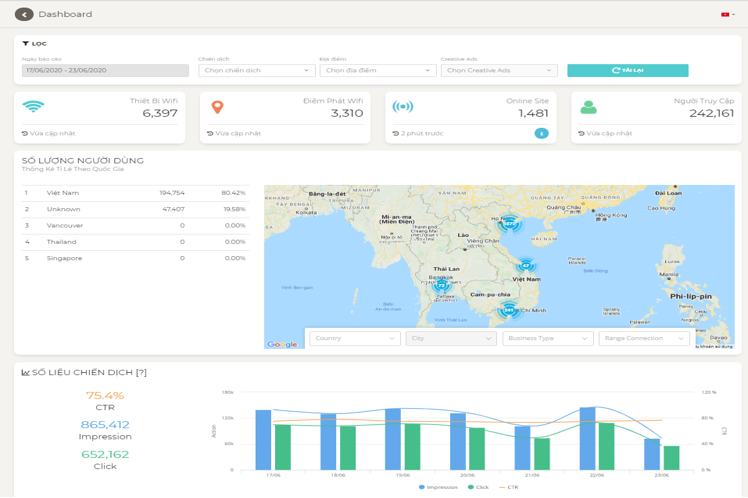Click the green user icon
Screen dimensions: 748x498
[589, 107]
